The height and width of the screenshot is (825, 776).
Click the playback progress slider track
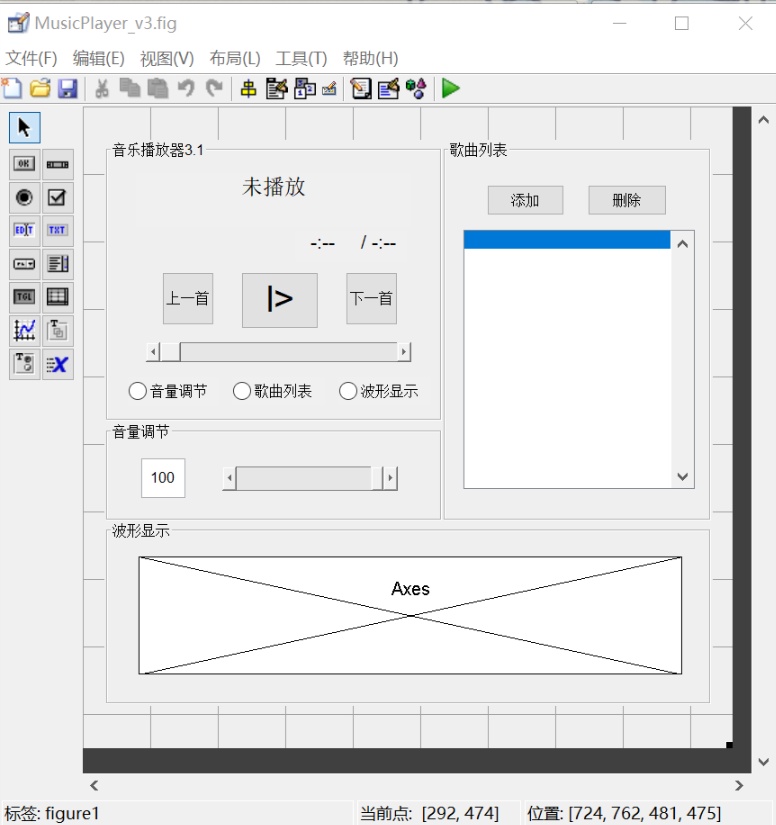tap(289, 351)
